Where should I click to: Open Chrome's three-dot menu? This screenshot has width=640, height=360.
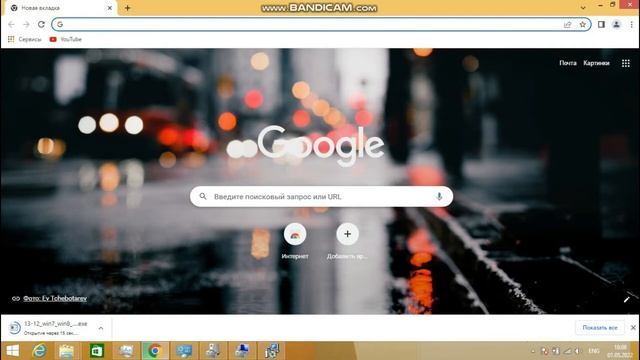(631, 24)
